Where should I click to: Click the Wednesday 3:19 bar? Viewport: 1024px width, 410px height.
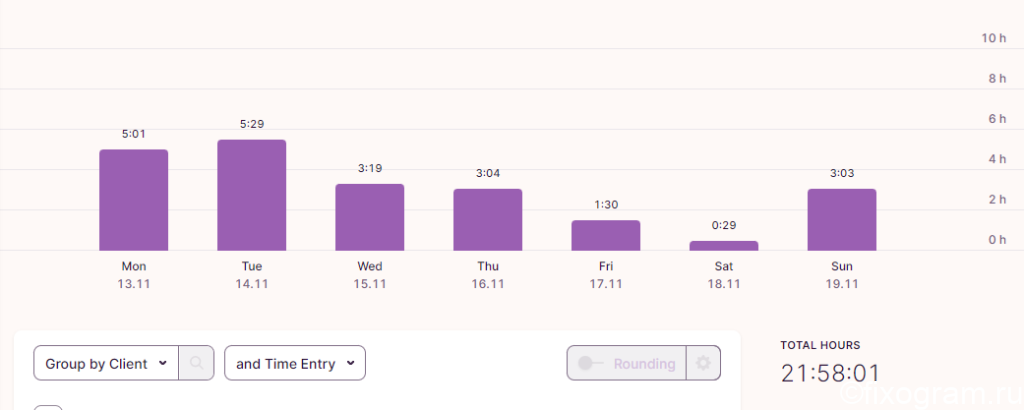pos(370,217)
